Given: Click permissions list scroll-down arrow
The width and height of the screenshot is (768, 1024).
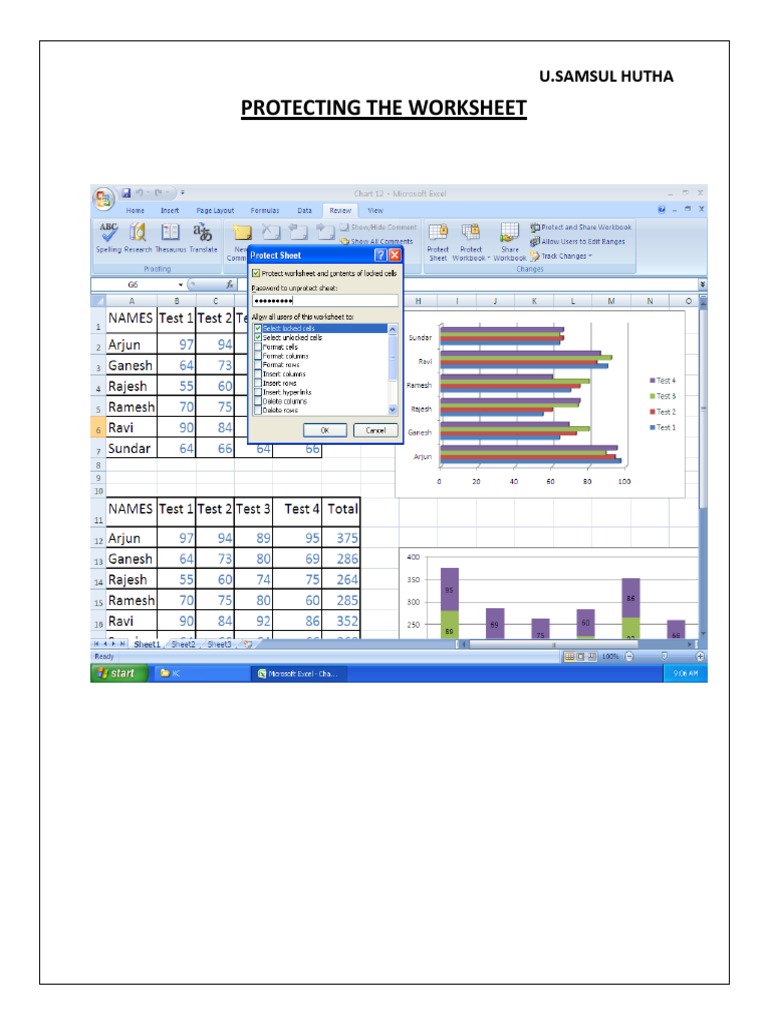Looking at the screenshot, I should (x=392, y=410).
